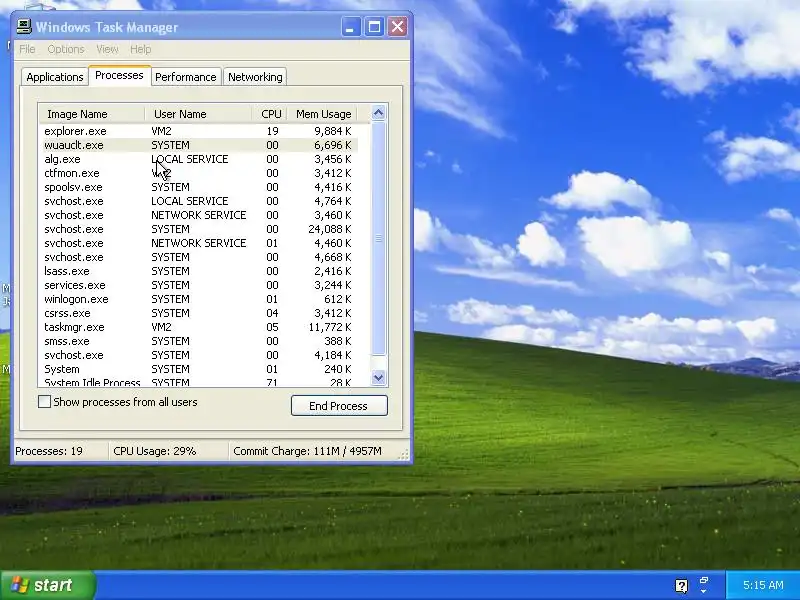Minimize the Task Manager window
The height and width of the screenshot is (600, 800).
[x=351, y=27]
